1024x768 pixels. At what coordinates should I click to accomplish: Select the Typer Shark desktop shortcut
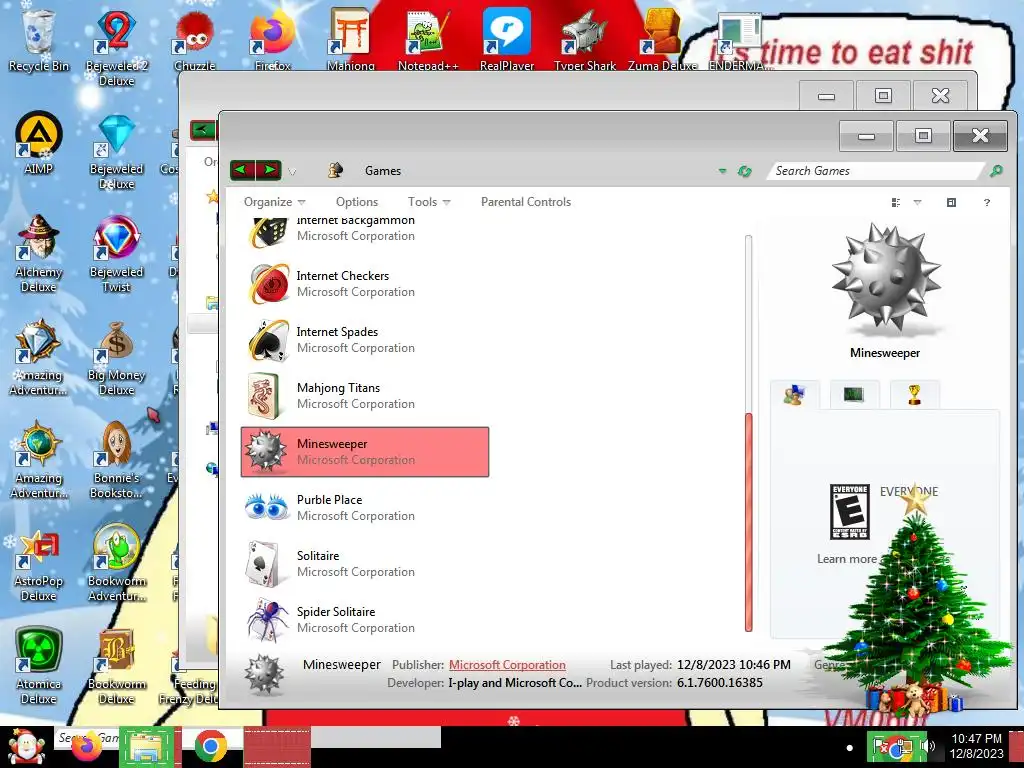point(584,39)
